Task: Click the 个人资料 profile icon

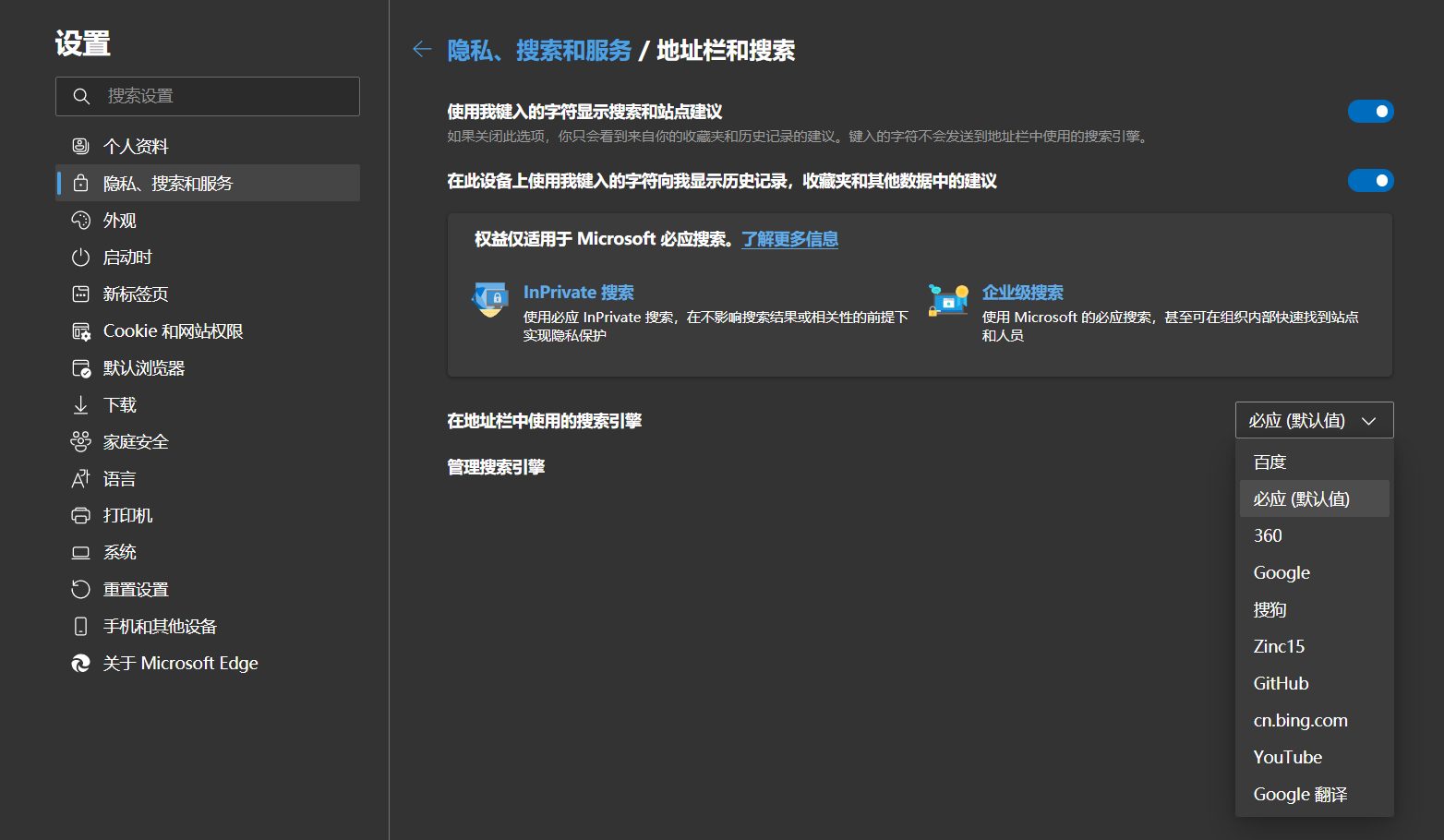Action: 82,145
